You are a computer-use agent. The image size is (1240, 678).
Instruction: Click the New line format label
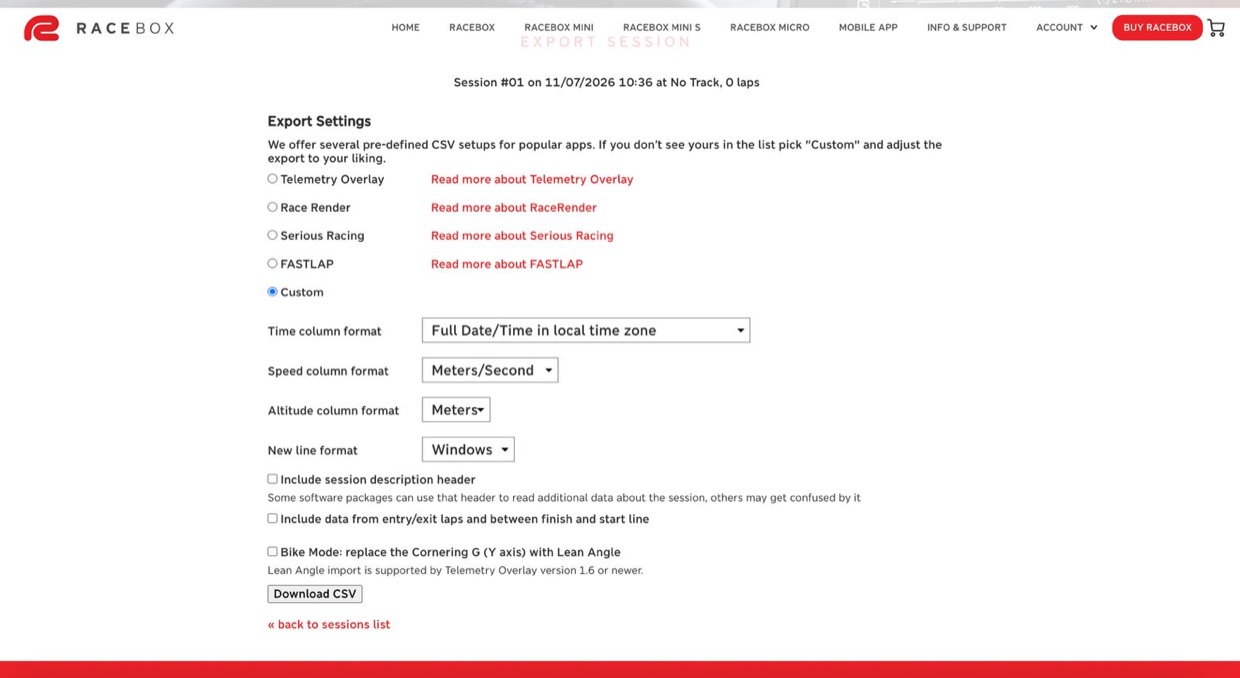[x=313, y=451]
